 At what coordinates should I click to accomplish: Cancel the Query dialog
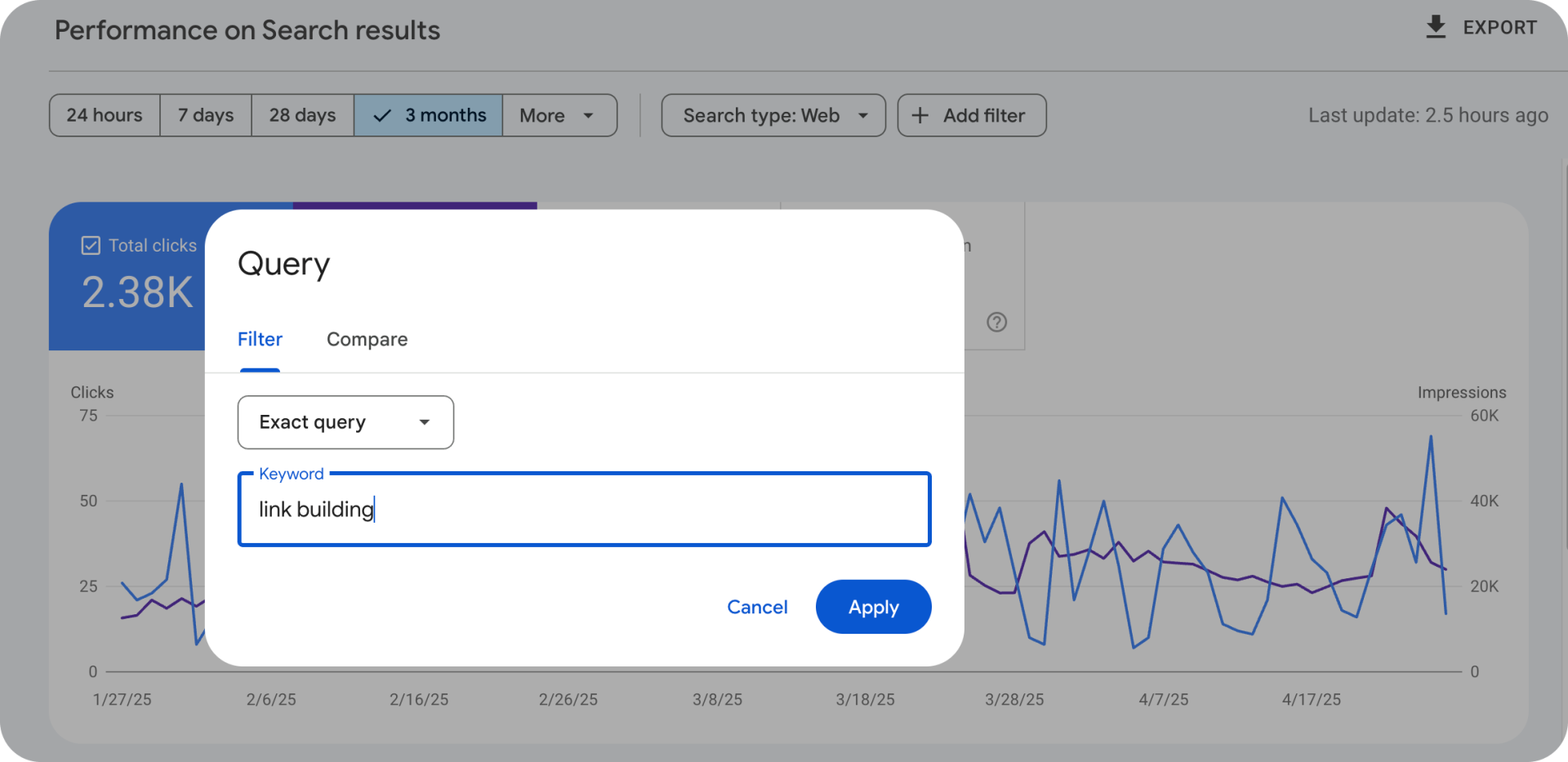click(757, 607)
